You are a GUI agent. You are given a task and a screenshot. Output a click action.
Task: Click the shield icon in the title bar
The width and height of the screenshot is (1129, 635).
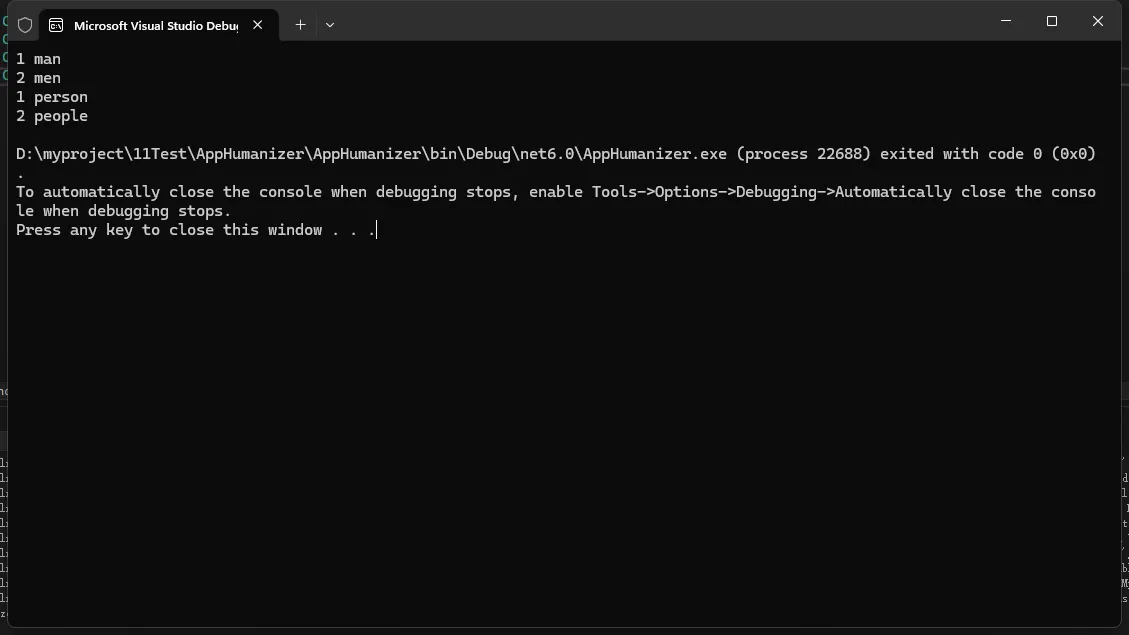(x=25, y=25)
